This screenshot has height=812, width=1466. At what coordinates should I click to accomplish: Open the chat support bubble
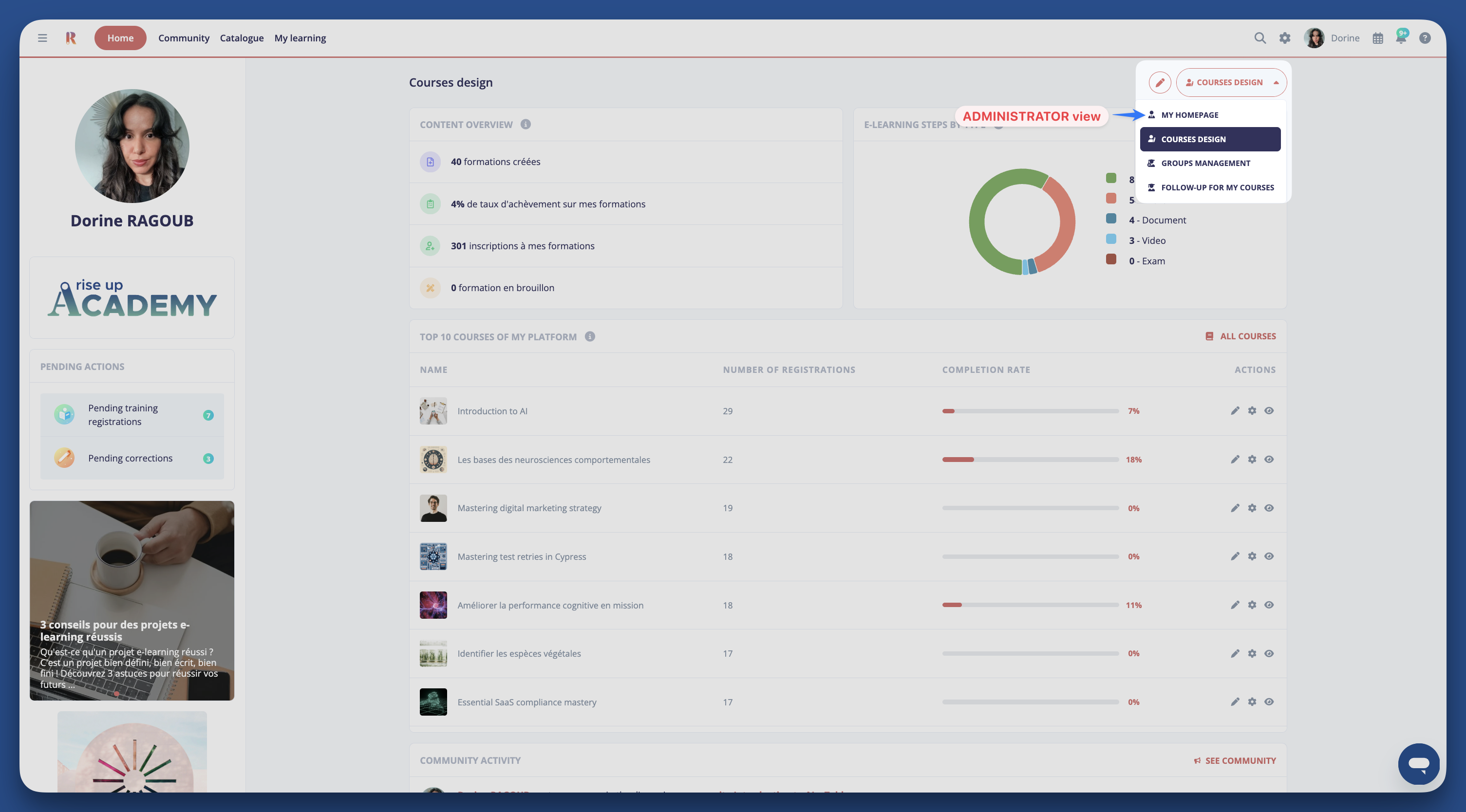[1418, 764]
